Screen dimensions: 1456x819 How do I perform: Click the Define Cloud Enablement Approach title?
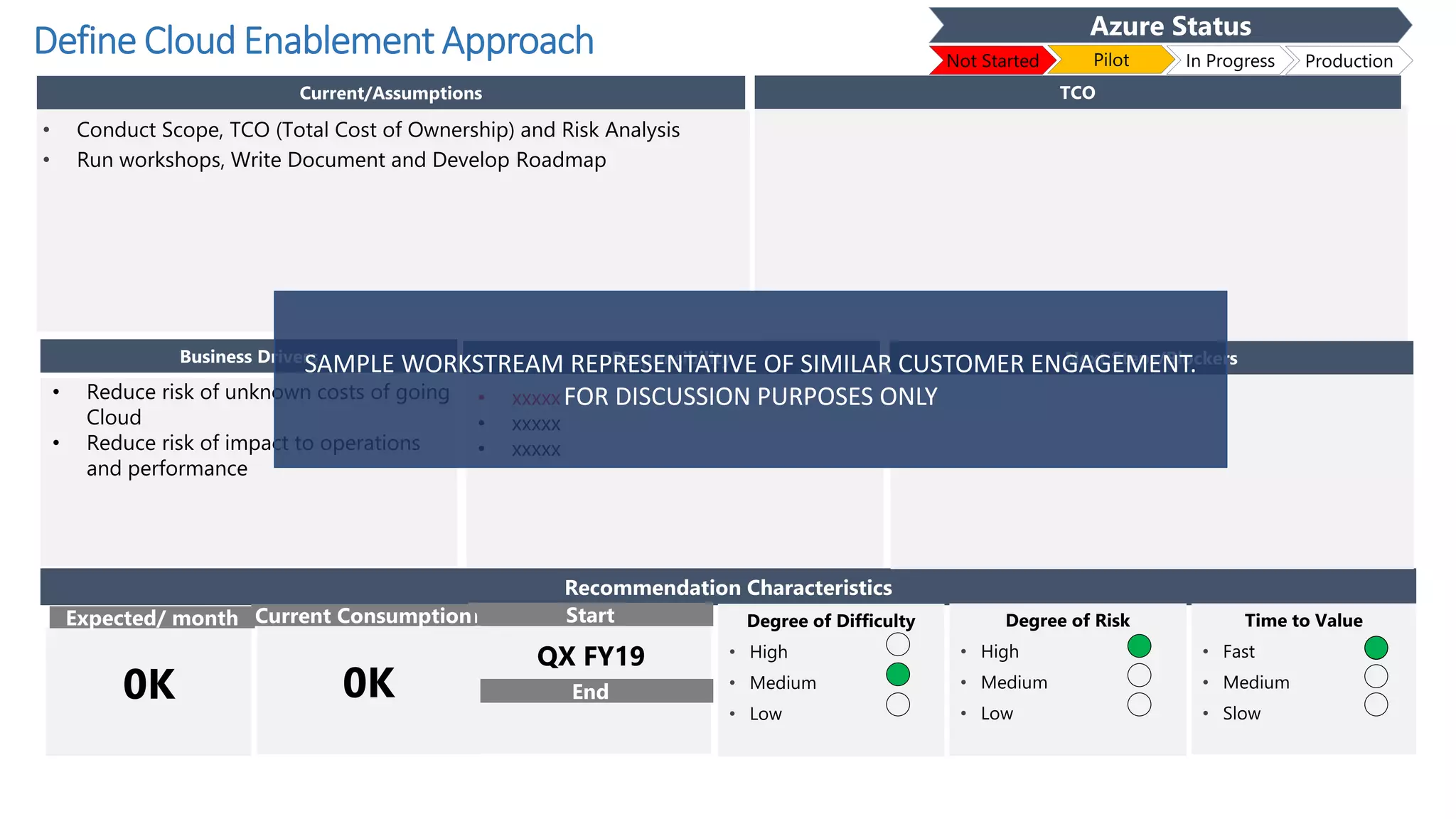(x=314, y=41)
